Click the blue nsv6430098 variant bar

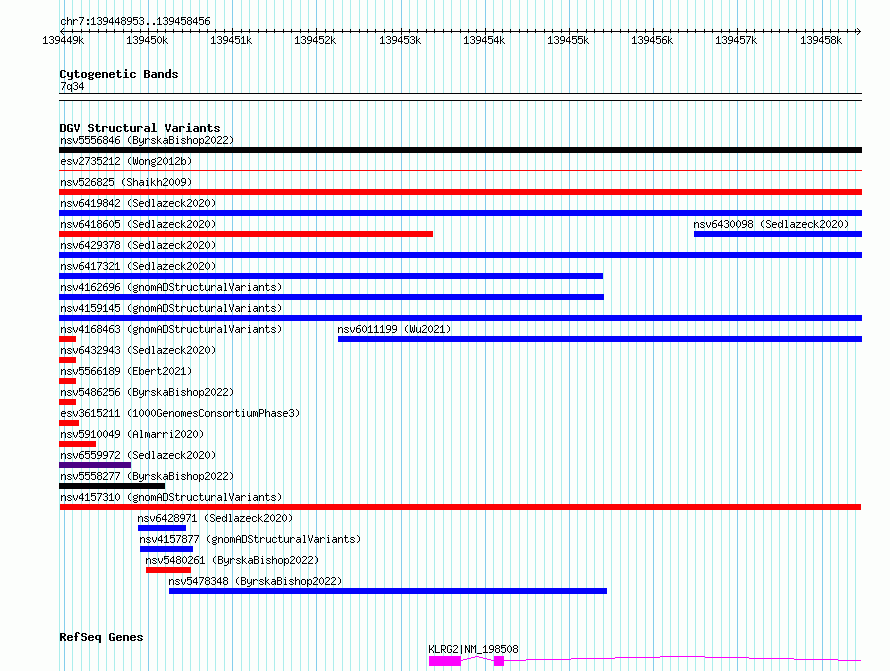(778, 234)
